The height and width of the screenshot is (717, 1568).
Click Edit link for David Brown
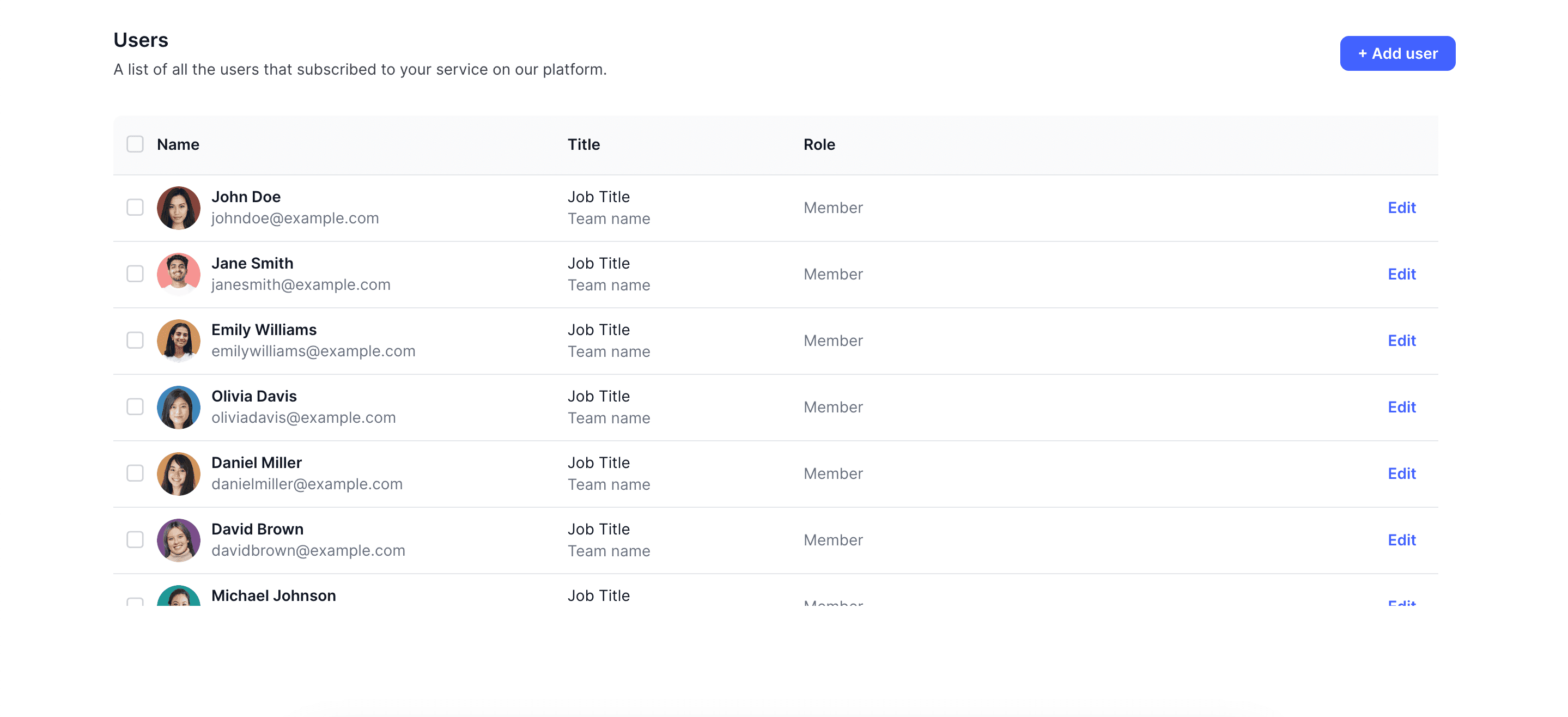[1401, 539]
